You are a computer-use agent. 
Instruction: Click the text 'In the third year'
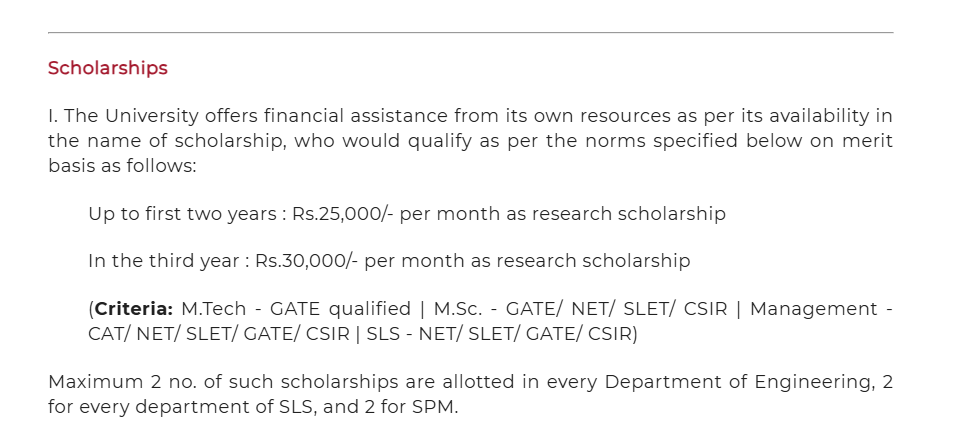coord(165,261)
